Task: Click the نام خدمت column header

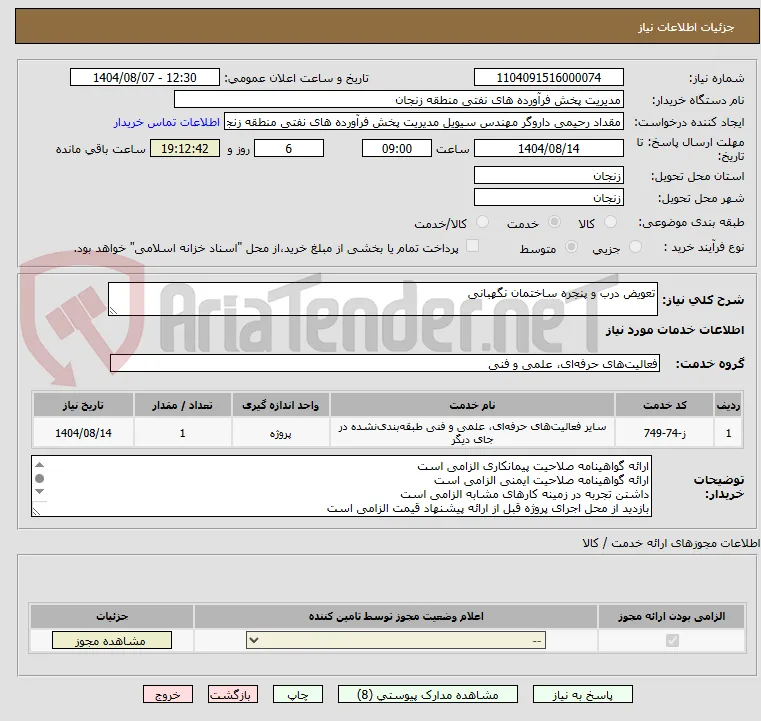Action: pos(472,405)
